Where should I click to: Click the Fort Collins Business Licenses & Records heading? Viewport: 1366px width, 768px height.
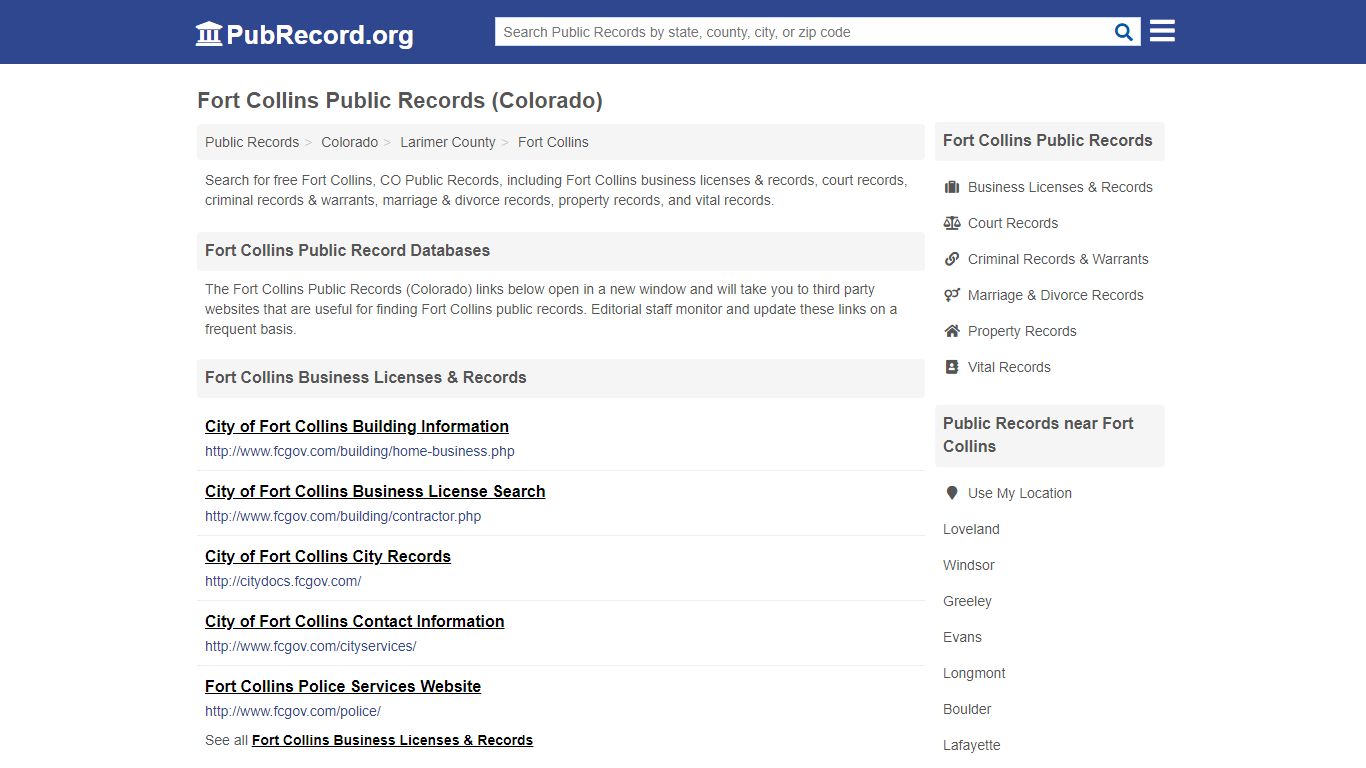pyautogui.click(x=365, y=377)
